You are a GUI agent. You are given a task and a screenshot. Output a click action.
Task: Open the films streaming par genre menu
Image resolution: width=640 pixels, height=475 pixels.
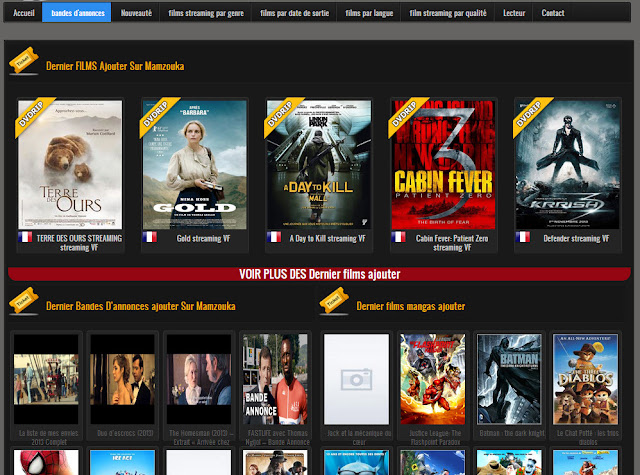point(205,13)
